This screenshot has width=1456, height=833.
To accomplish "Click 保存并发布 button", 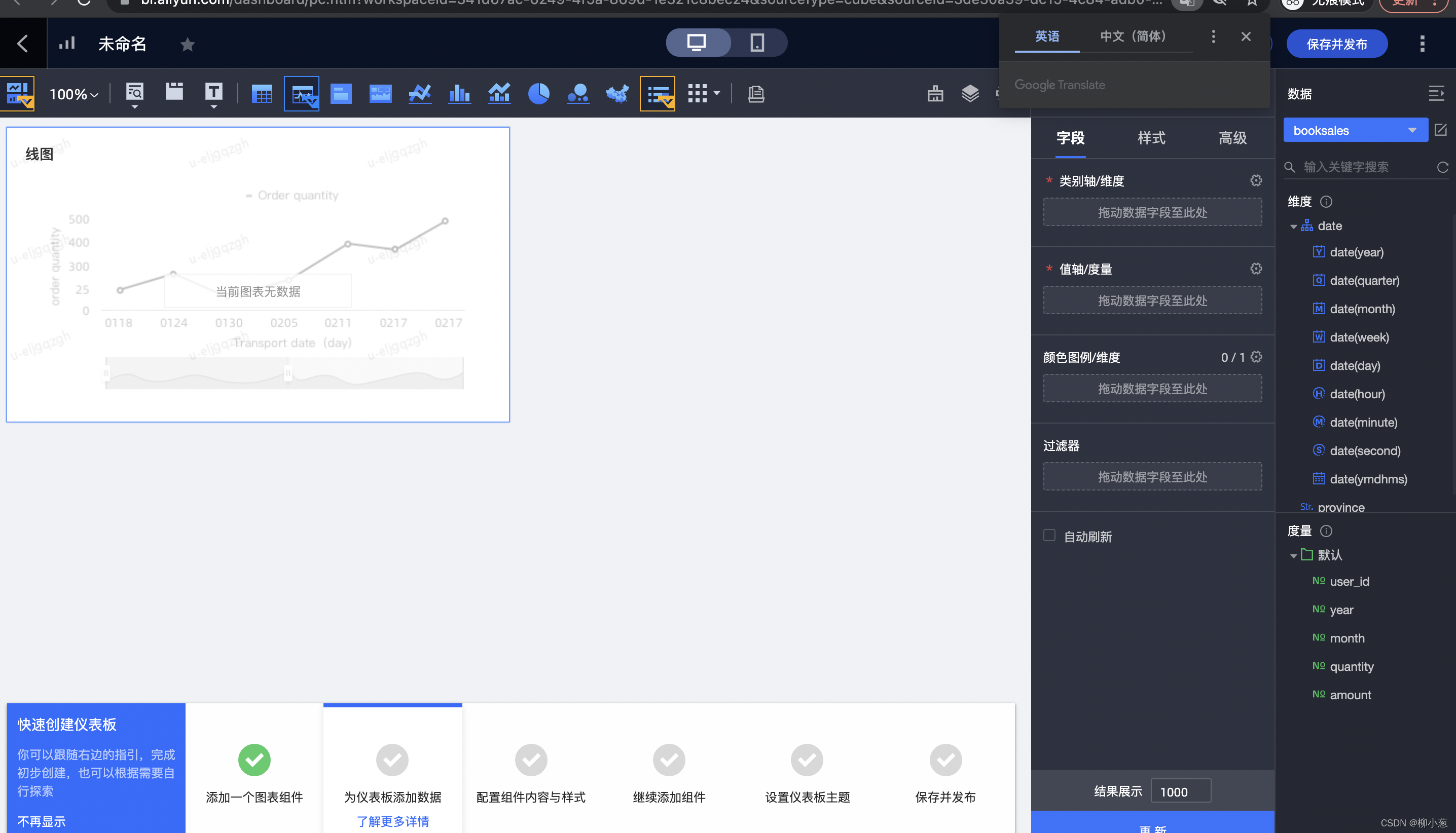I will [1337, 44].
